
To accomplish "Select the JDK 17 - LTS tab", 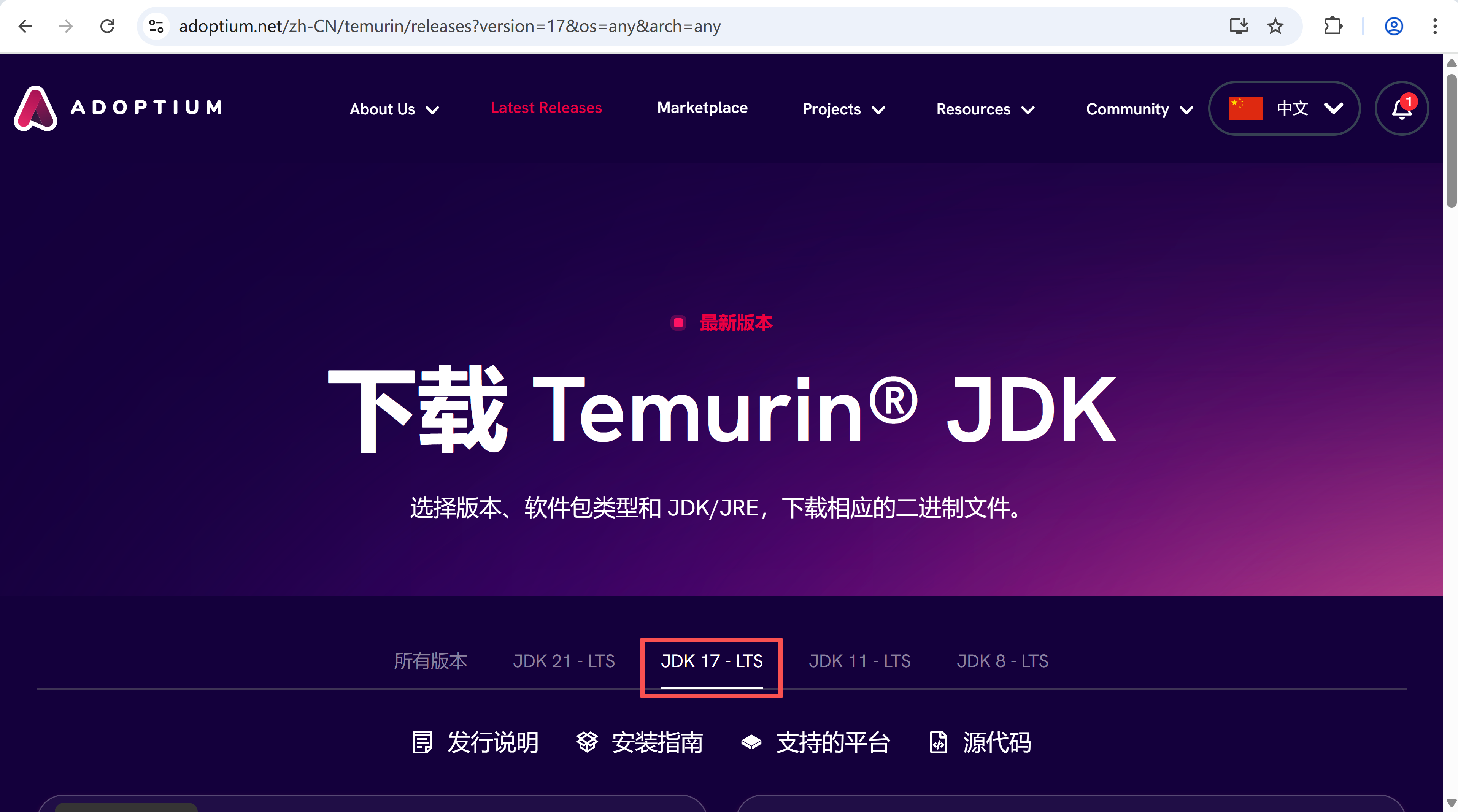I will [712, 661].
